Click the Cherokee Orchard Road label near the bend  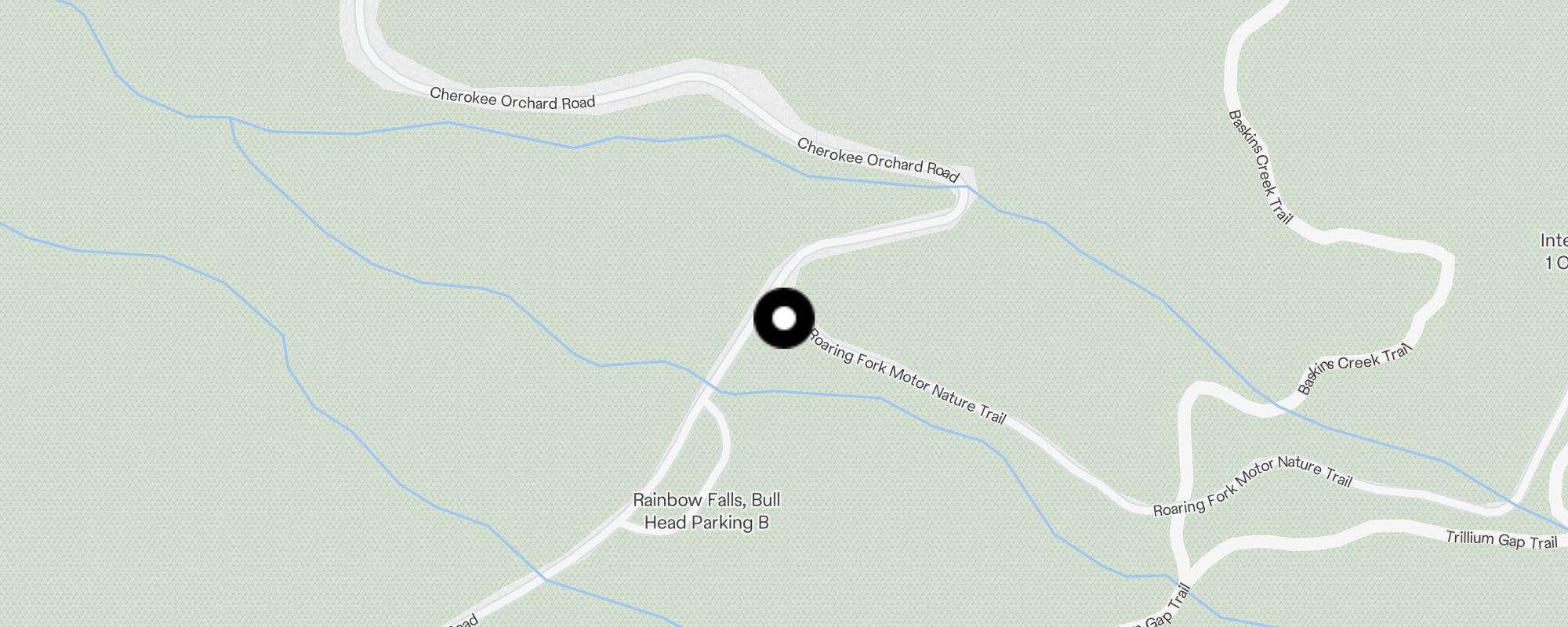coord(878,159)
